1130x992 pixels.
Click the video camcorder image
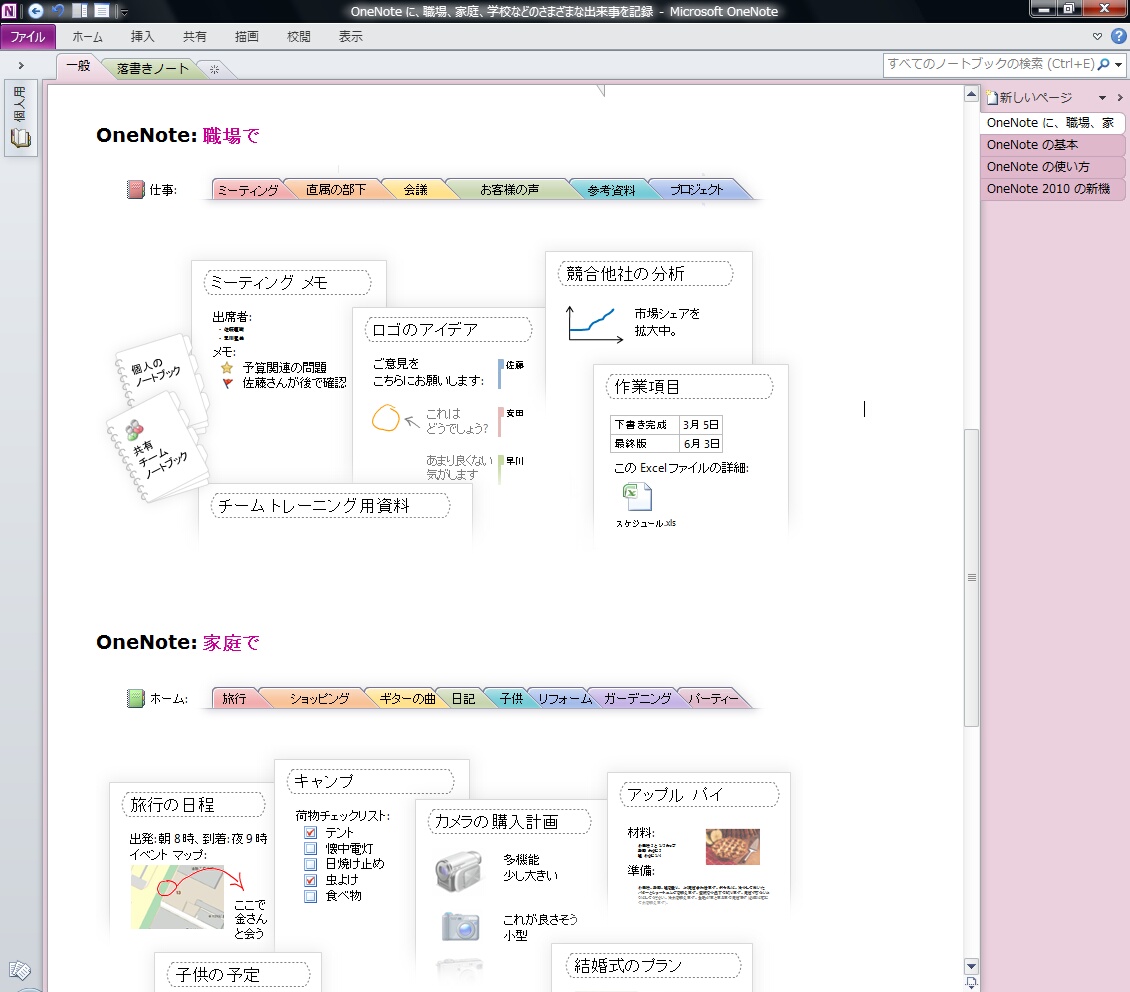click(459, 870)
